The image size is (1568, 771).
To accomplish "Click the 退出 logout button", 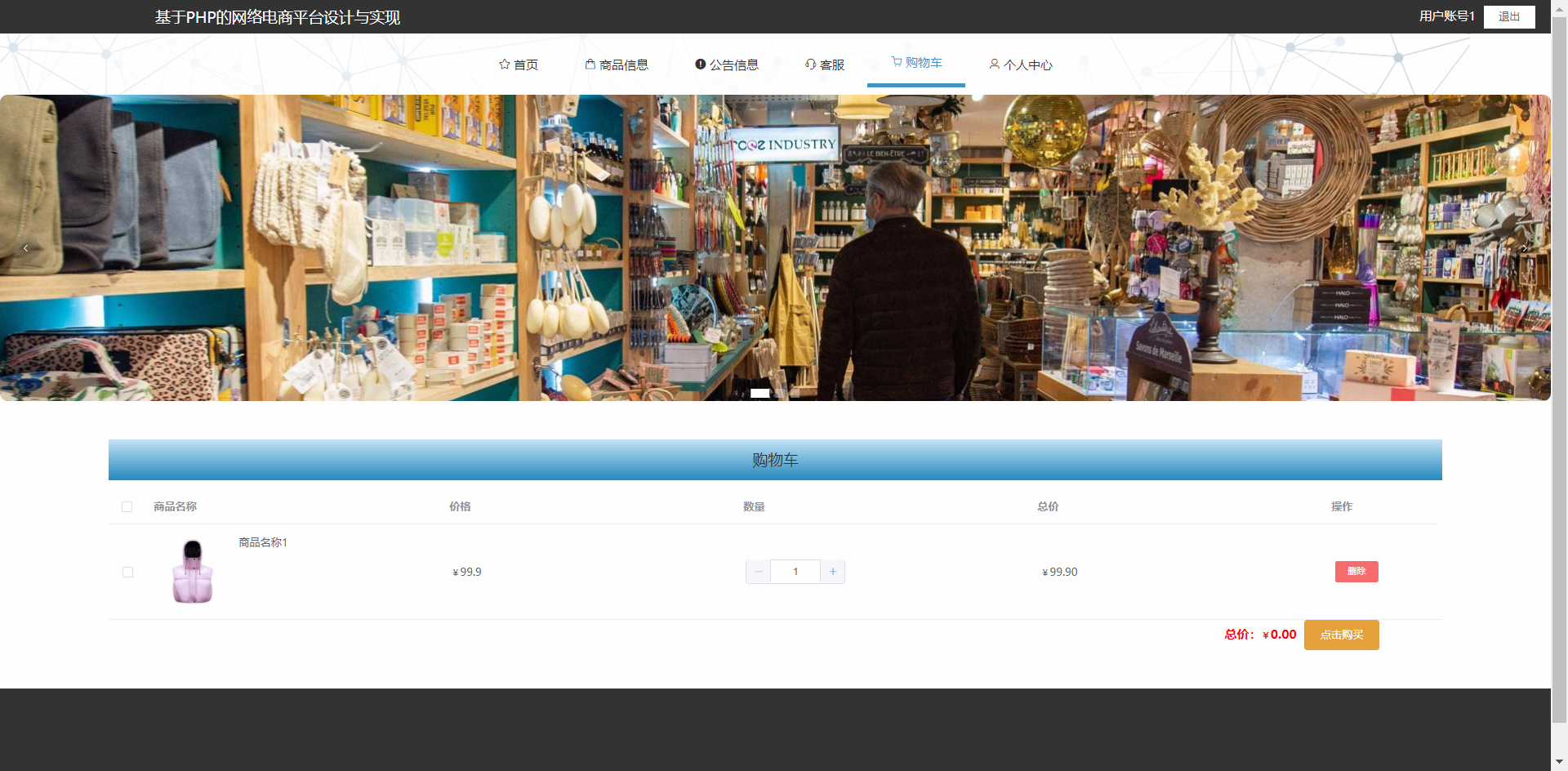I will (x=1508, y=17).
